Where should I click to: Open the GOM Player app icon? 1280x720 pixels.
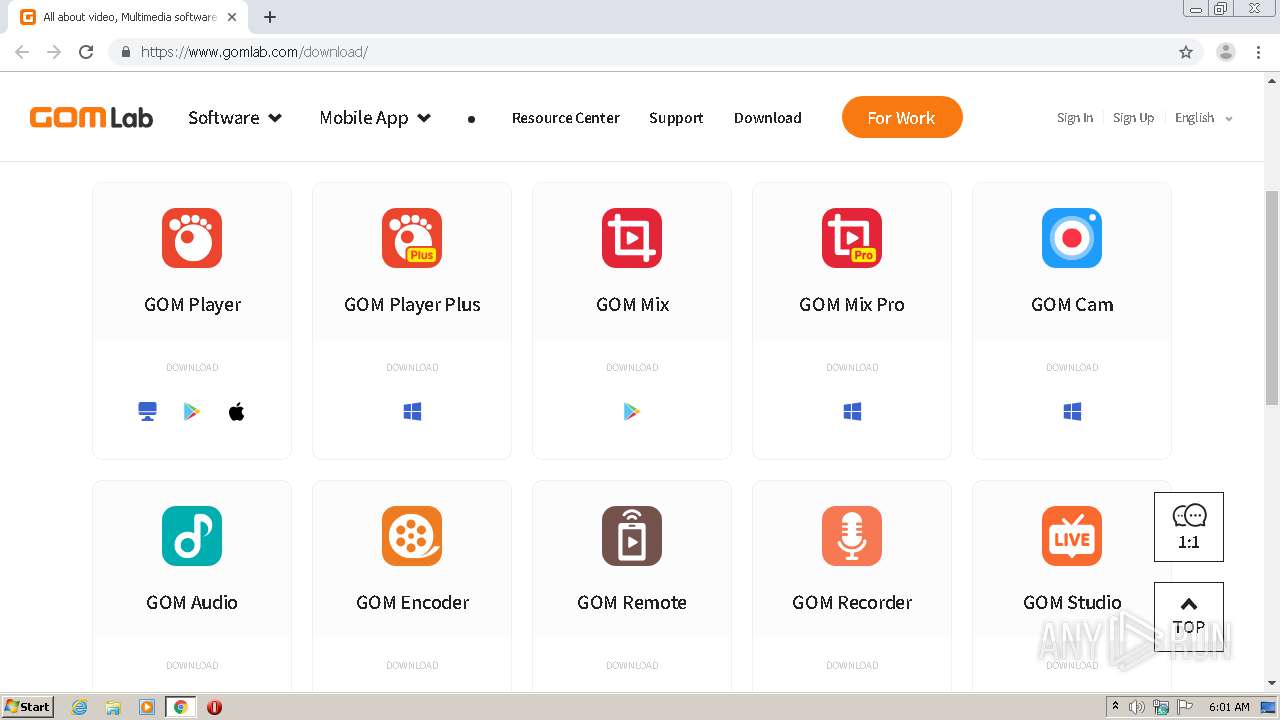(192, 238)
